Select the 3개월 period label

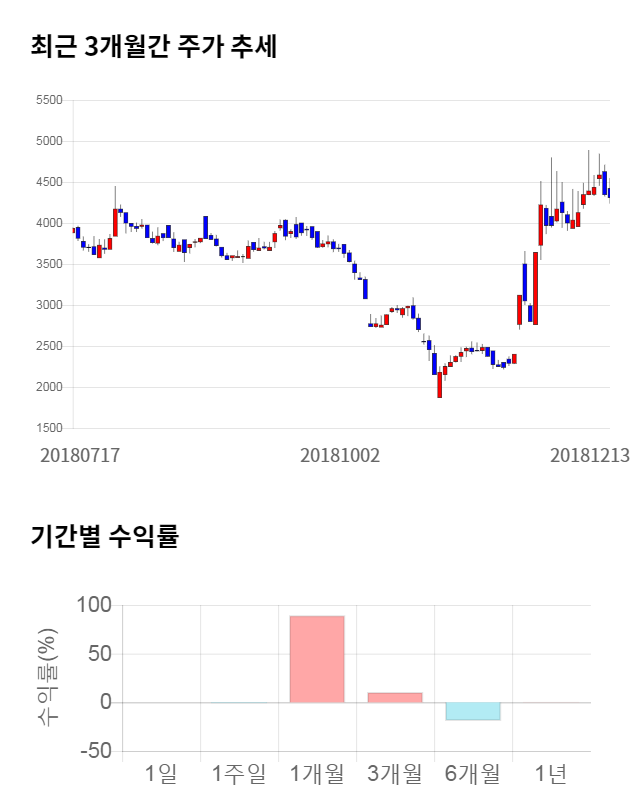(x=395, y=773)
